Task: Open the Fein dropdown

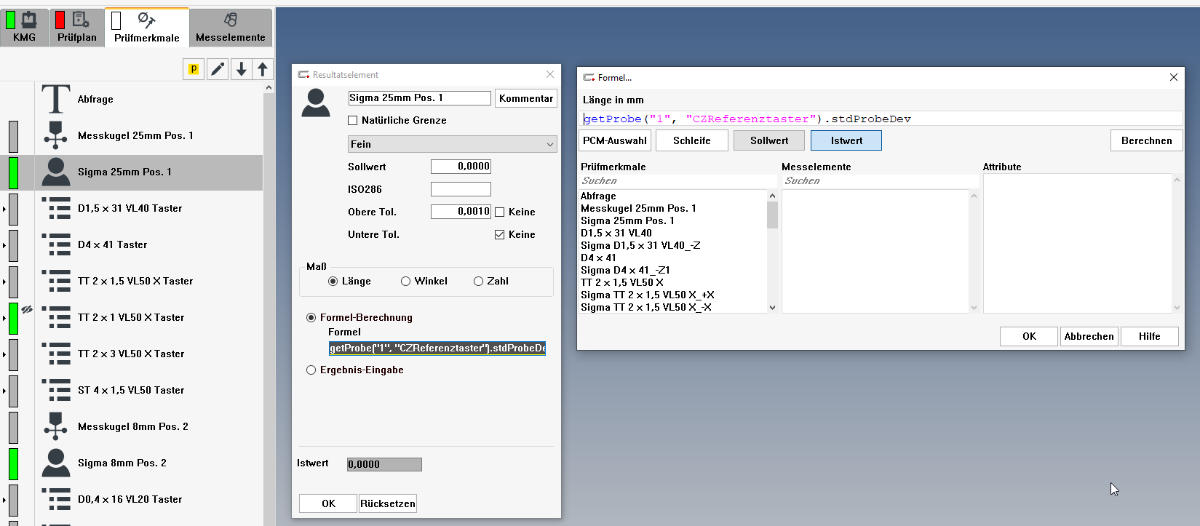Action: point(452,145)
